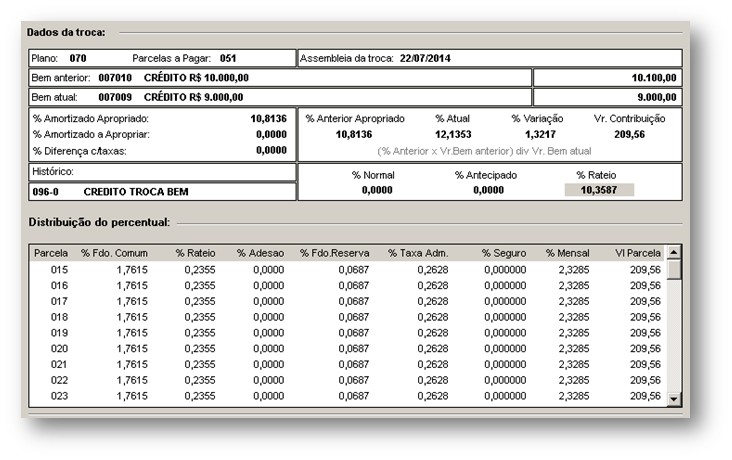Click the % Taxa Adm. column header

click(418, 253)
